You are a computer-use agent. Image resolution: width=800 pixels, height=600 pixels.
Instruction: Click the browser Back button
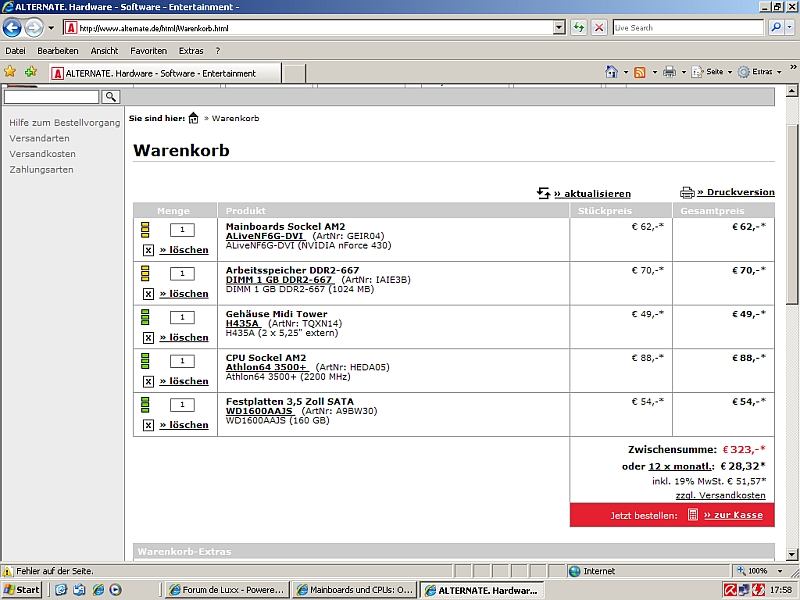pyautogui.click(x=12, y=28)
